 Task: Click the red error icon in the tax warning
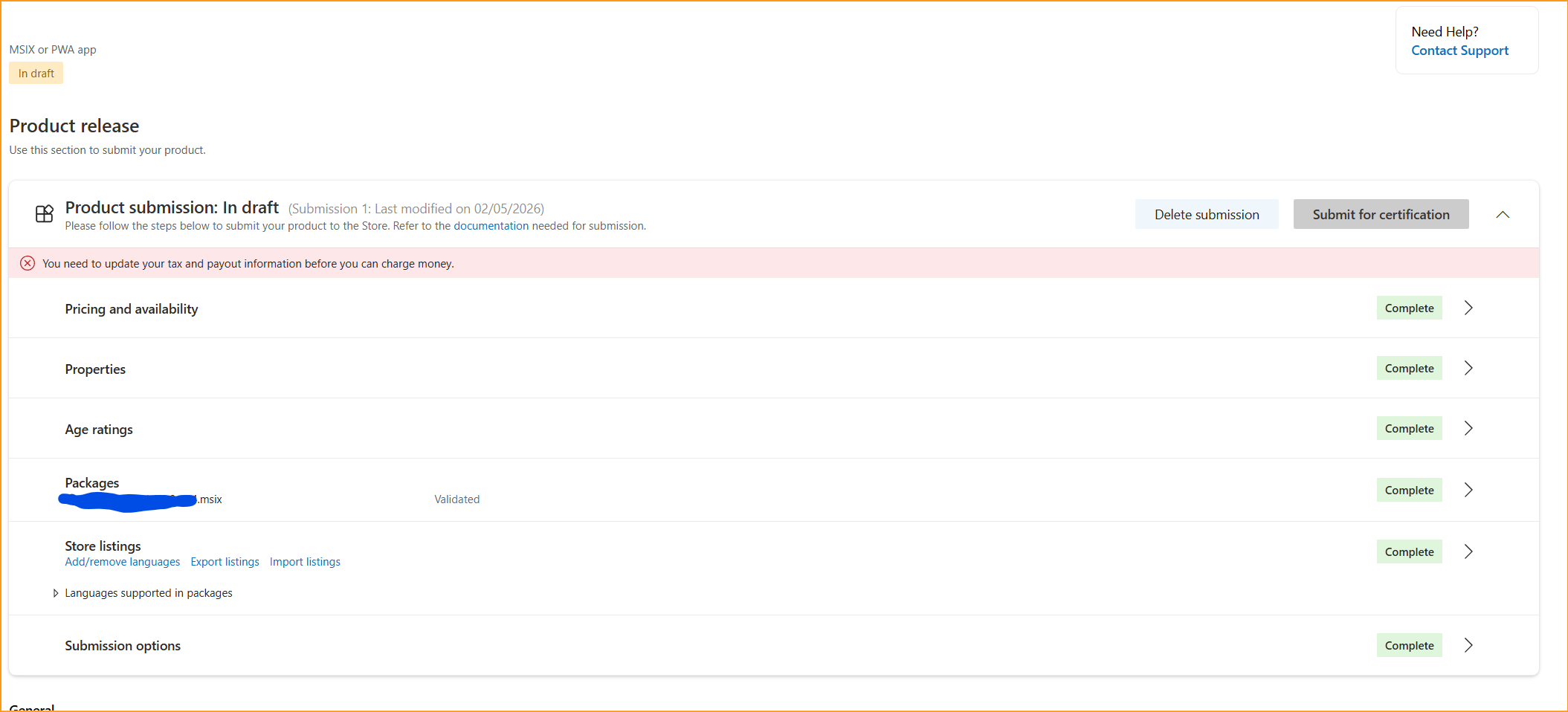pyautogui.click(x=28, y=263)
